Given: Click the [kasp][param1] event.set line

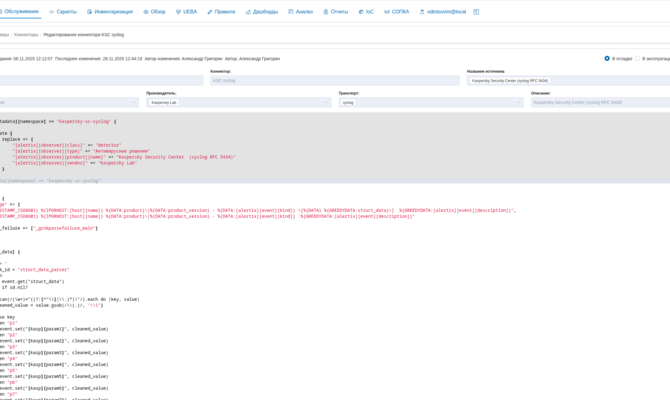Looking at the screenshot, I should tap(54, 329).
